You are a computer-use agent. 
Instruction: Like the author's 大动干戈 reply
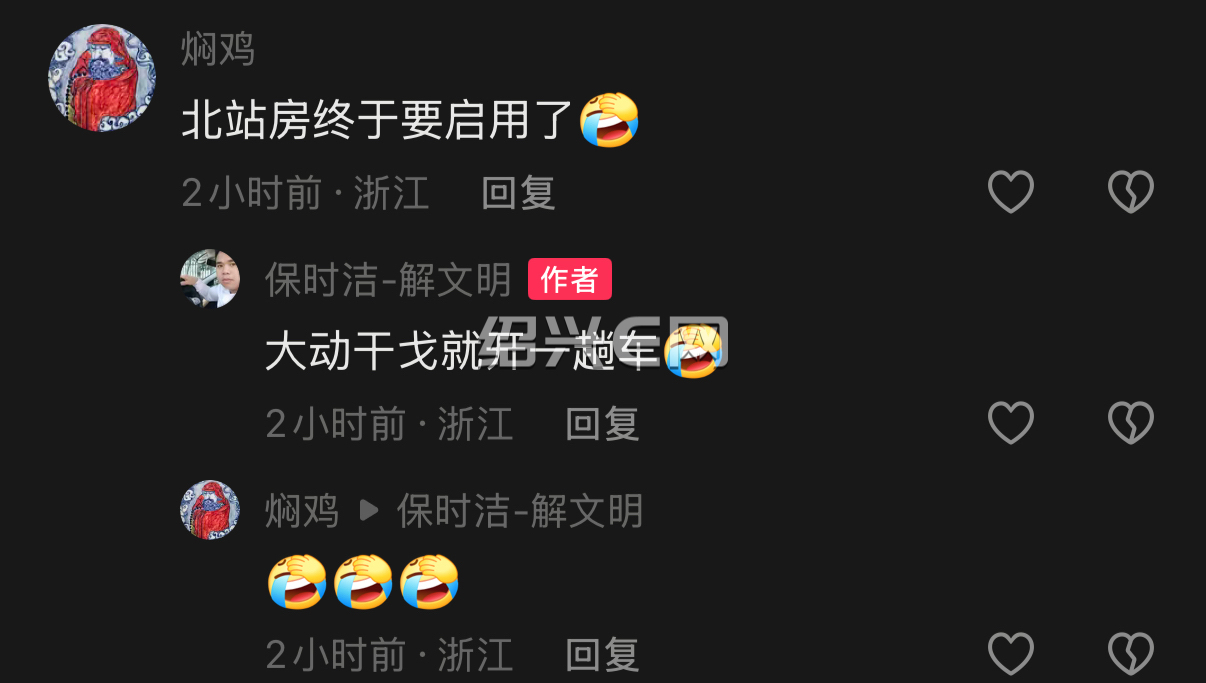point(1011,423)
